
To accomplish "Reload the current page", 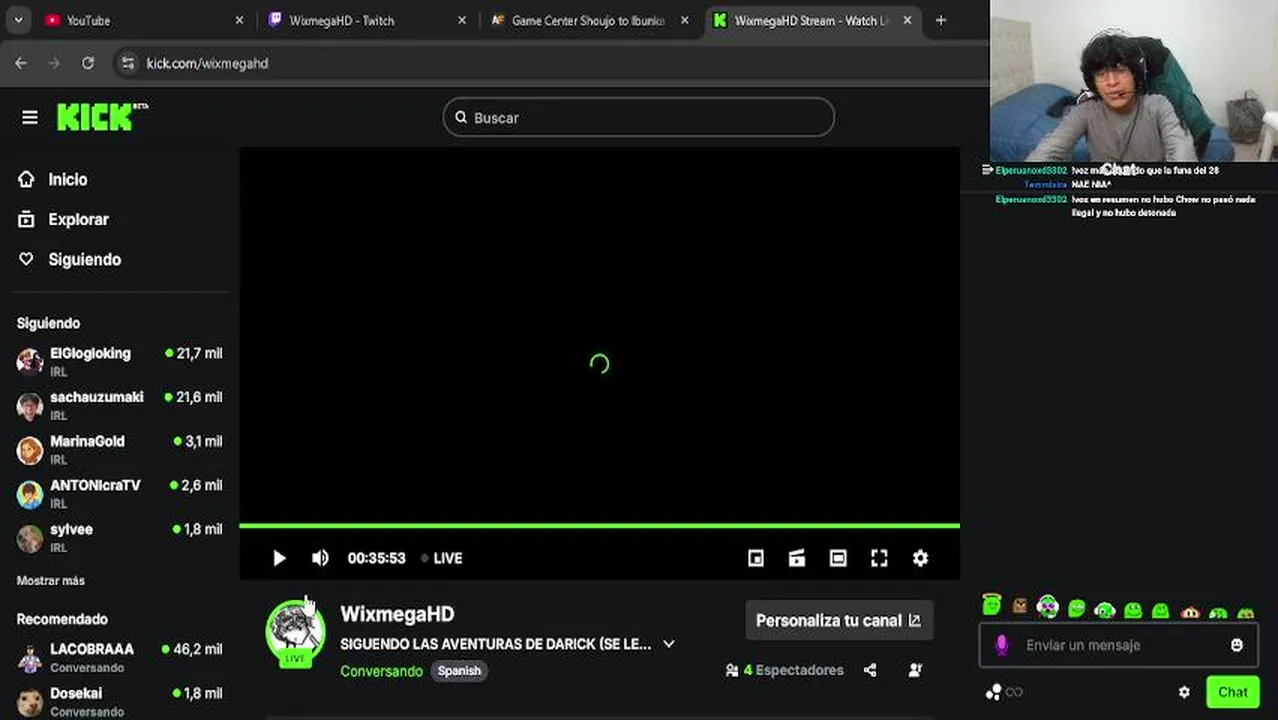I will tap(88, 63).
